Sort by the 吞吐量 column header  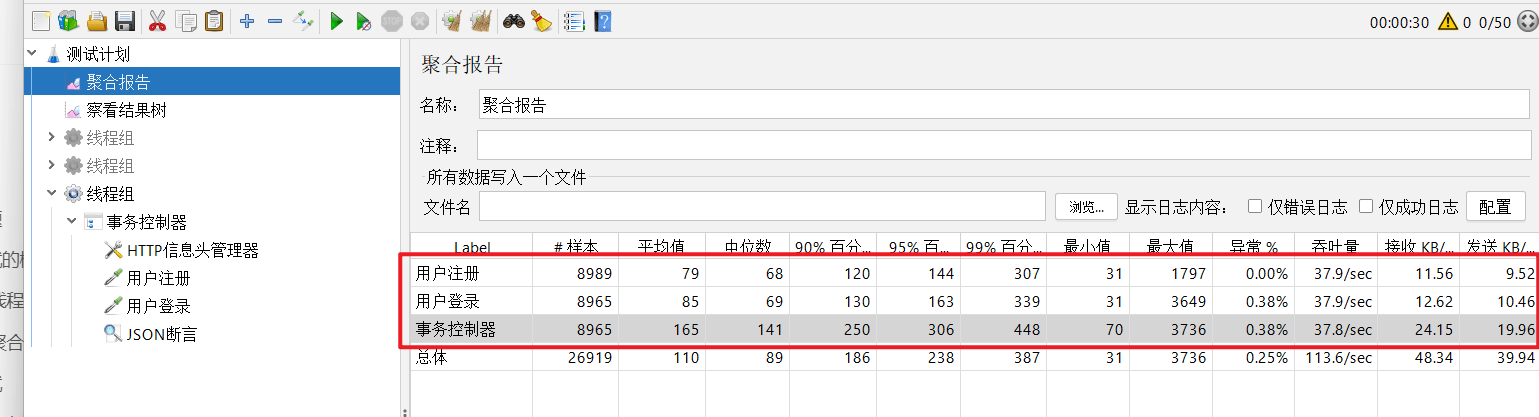(x=1338, y=247)
